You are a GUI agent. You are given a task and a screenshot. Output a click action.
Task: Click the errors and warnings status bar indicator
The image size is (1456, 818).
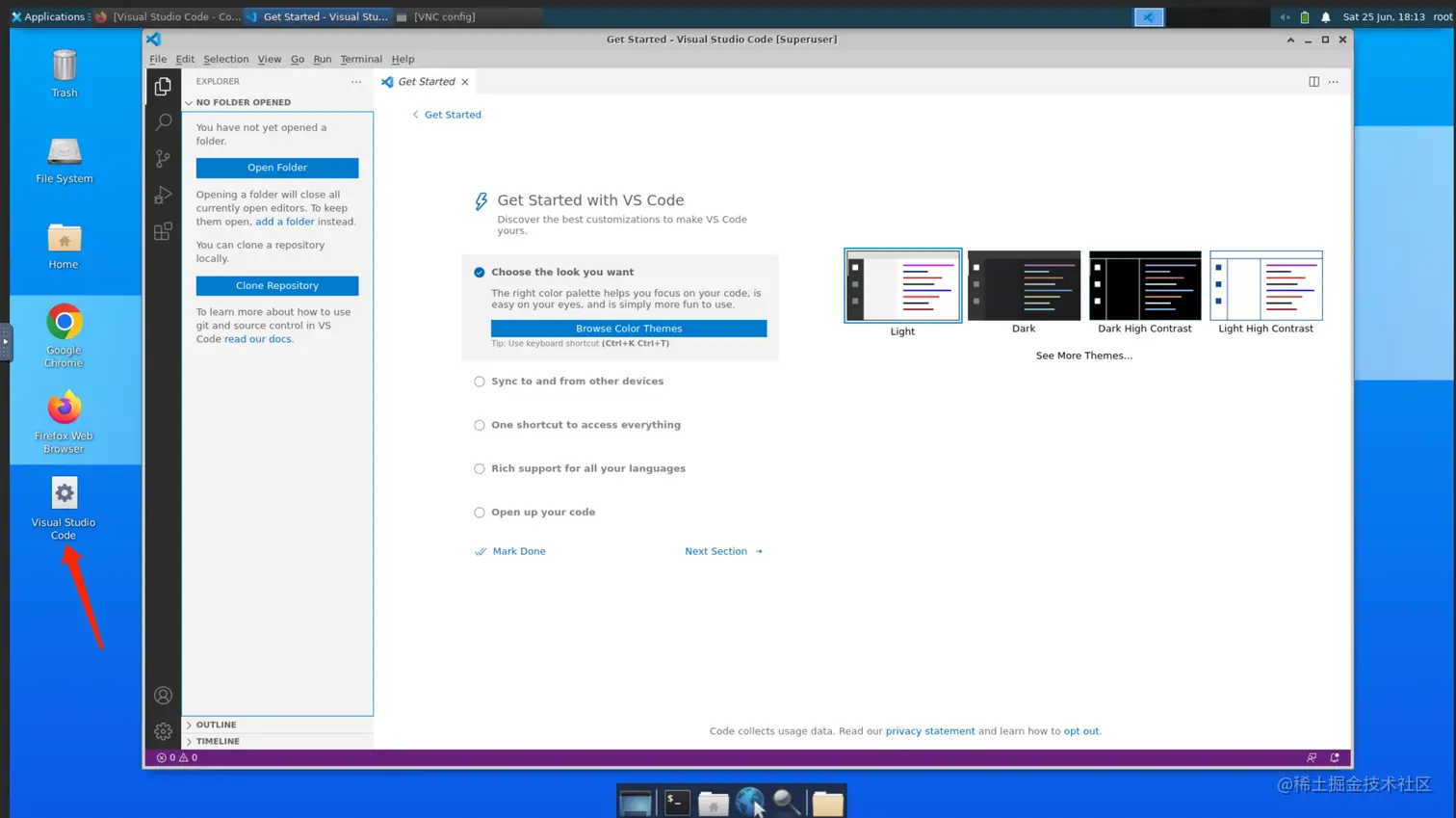coord(177,757)
